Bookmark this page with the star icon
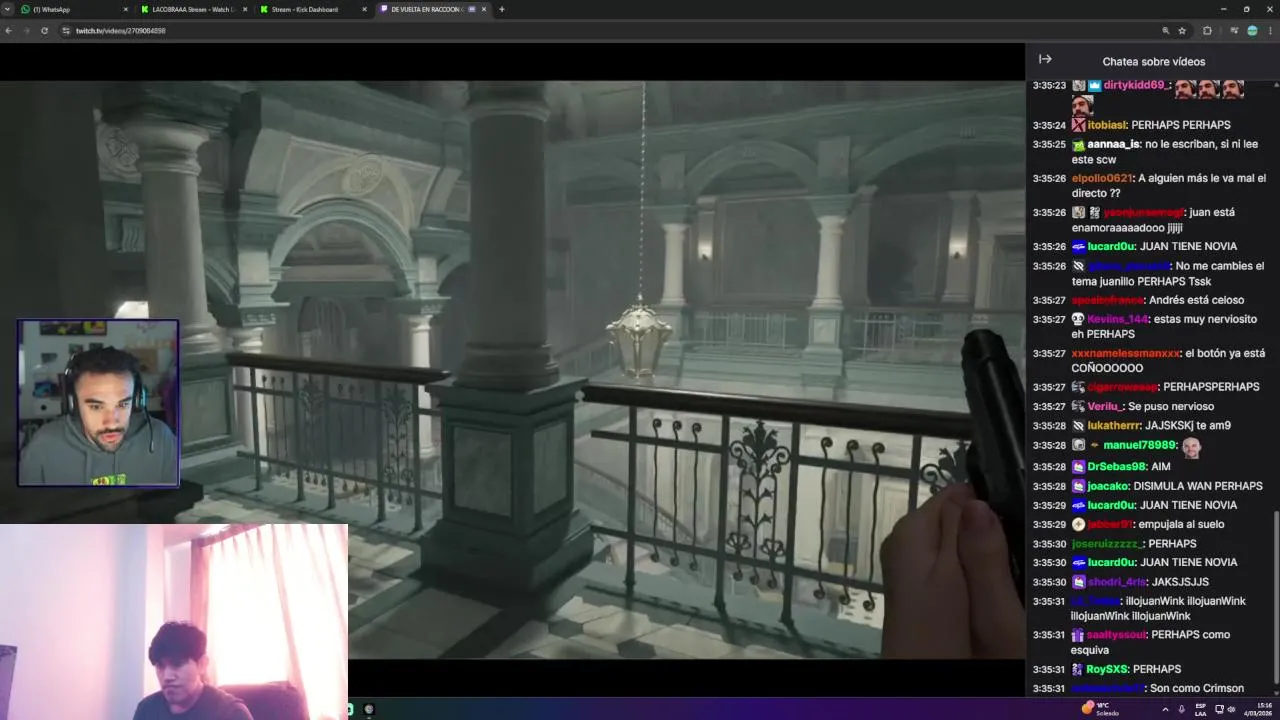The width and height of the screenshot is (1280, 720). coord(1182,30)
